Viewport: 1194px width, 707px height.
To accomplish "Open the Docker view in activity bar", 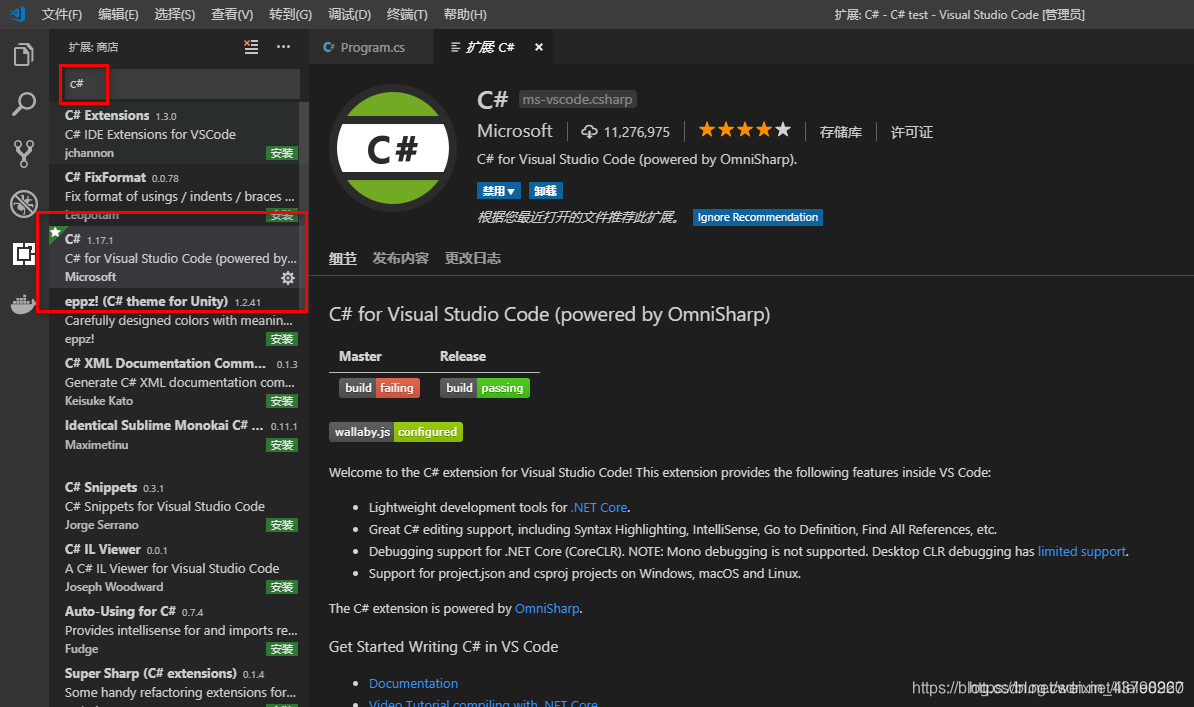I will [x=24, y=305].
